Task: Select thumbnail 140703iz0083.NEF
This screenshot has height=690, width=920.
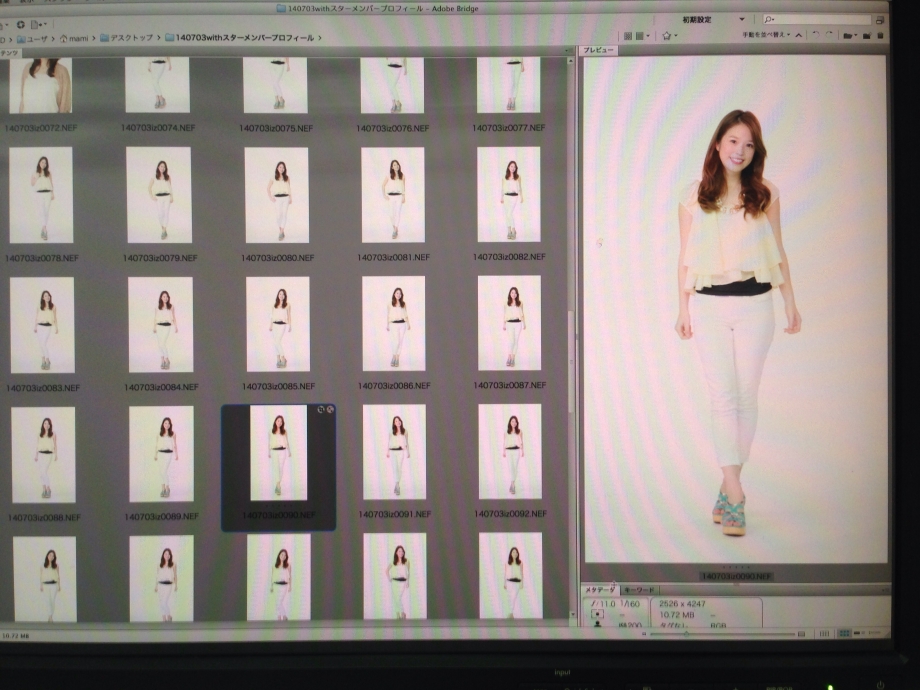Action: [x=42, y=325]
